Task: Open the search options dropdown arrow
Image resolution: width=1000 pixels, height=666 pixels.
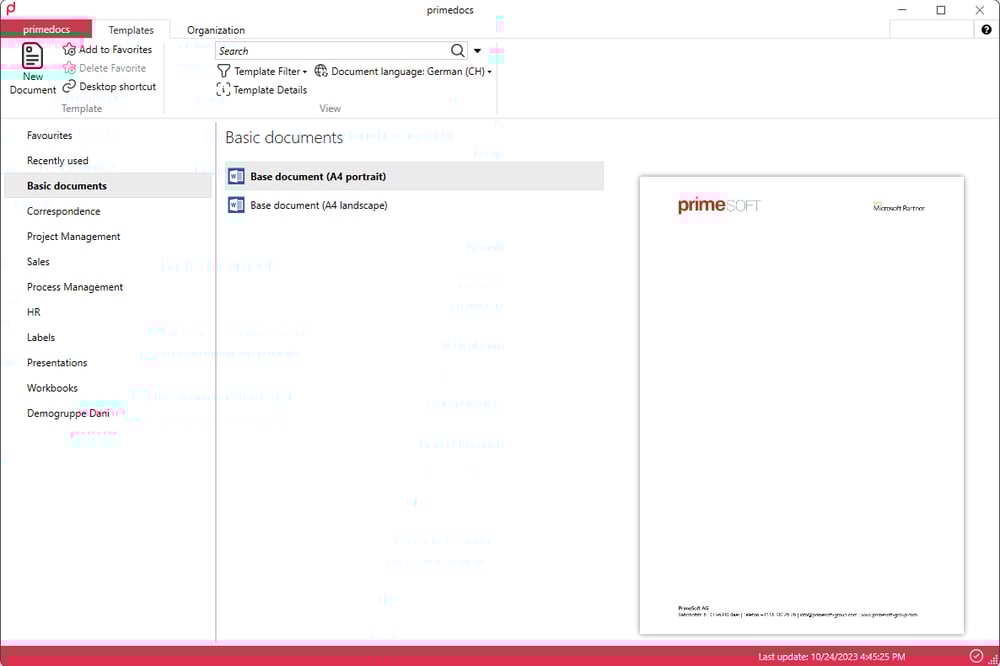Action: pyautogui.click(x=477, y=51)
